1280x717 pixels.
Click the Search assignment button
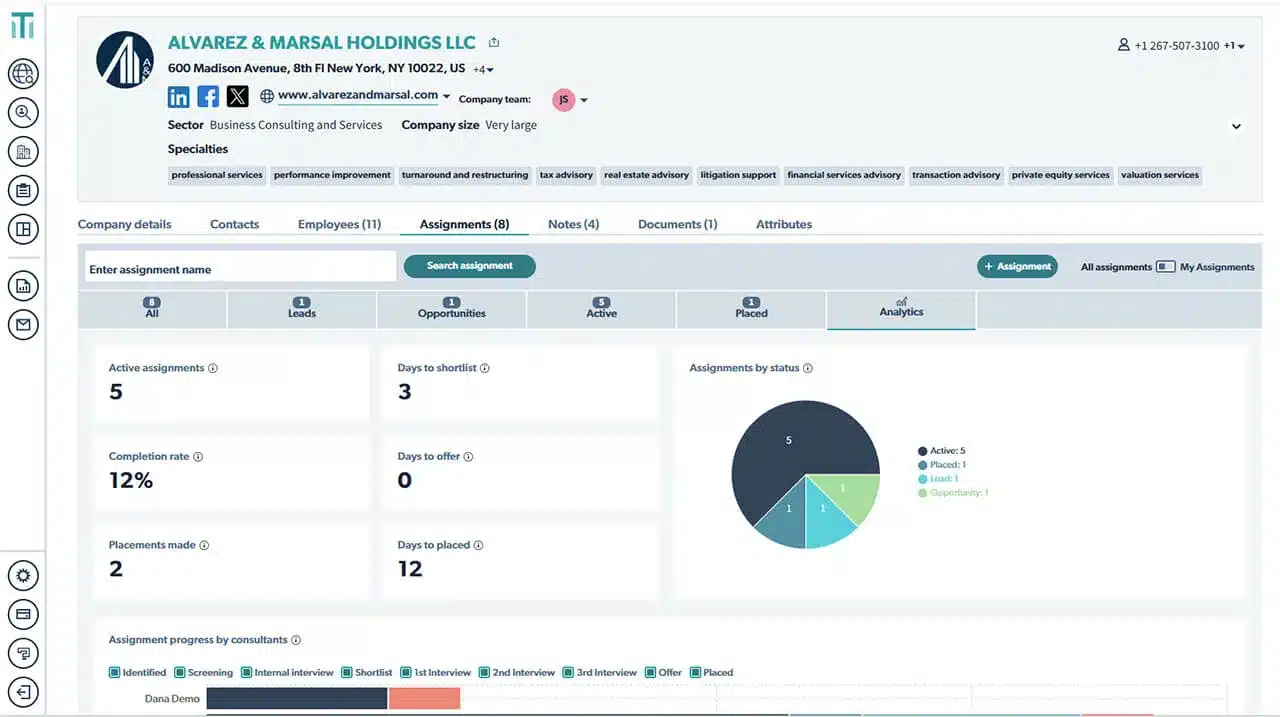click(469, 266)
